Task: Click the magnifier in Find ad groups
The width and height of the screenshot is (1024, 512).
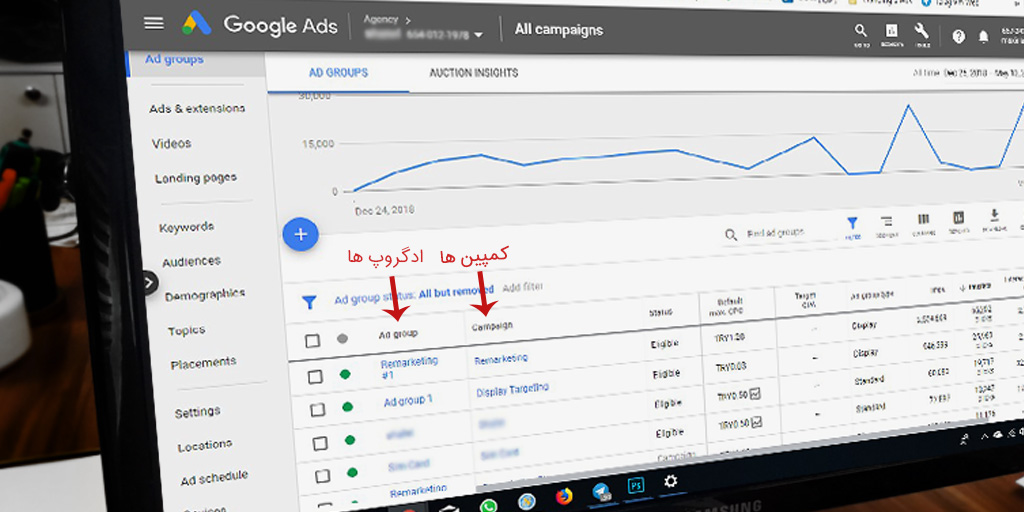Action: pos(731,234)
